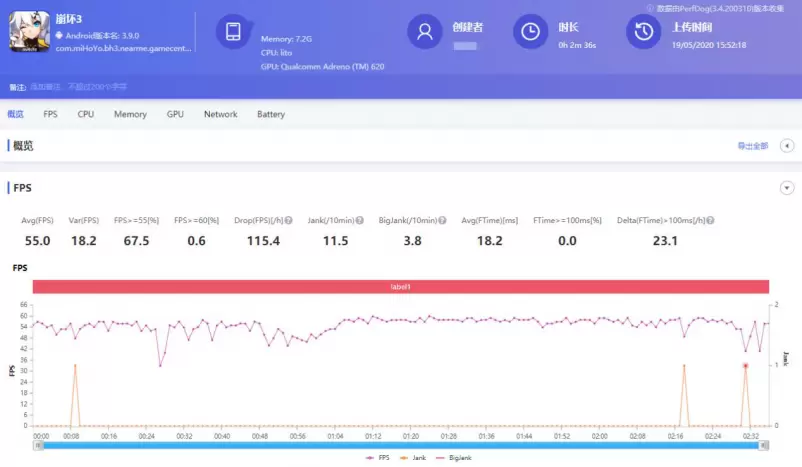Switch to the CPU tab
The height and width of the screenshot is (467, 802).
point(86,114)
